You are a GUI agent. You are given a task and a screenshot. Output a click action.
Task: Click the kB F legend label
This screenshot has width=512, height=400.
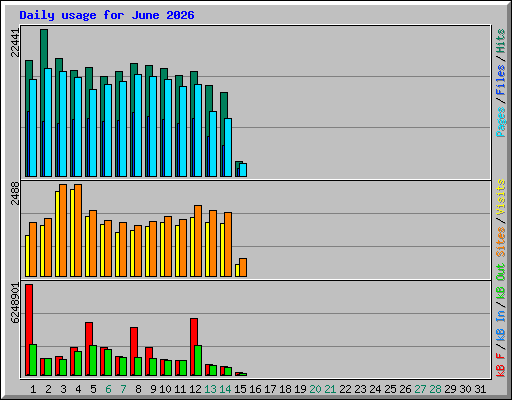point(501,365)
